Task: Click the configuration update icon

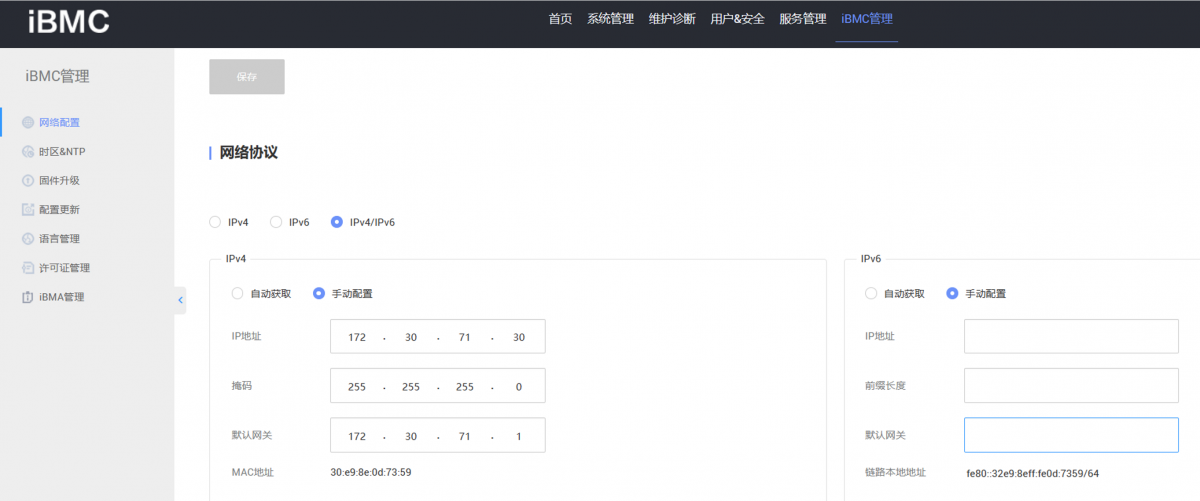Action: (28, 210)
